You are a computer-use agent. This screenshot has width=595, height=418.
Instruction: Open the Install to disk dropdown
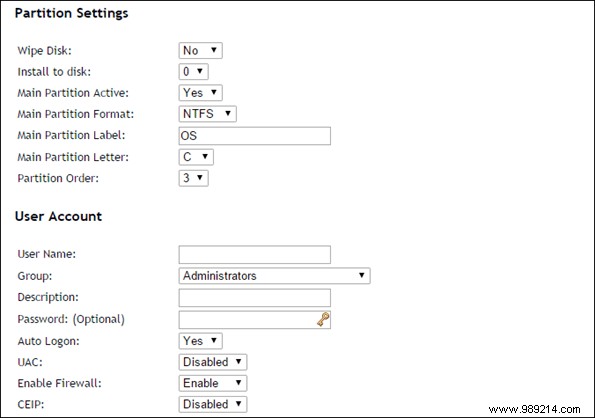pyautogui.click(x=194, y=72)
